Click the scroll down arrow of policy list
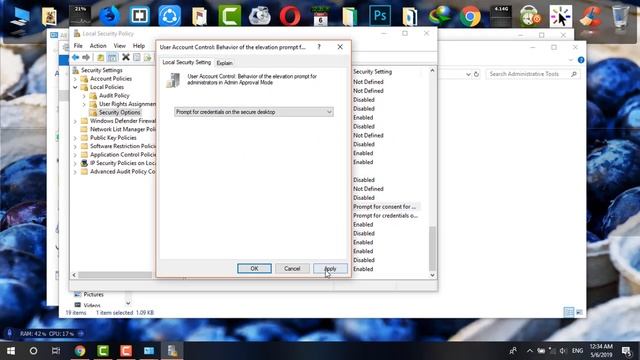The width and height of the screenshot is (640, 360). (x=432, y=276)
